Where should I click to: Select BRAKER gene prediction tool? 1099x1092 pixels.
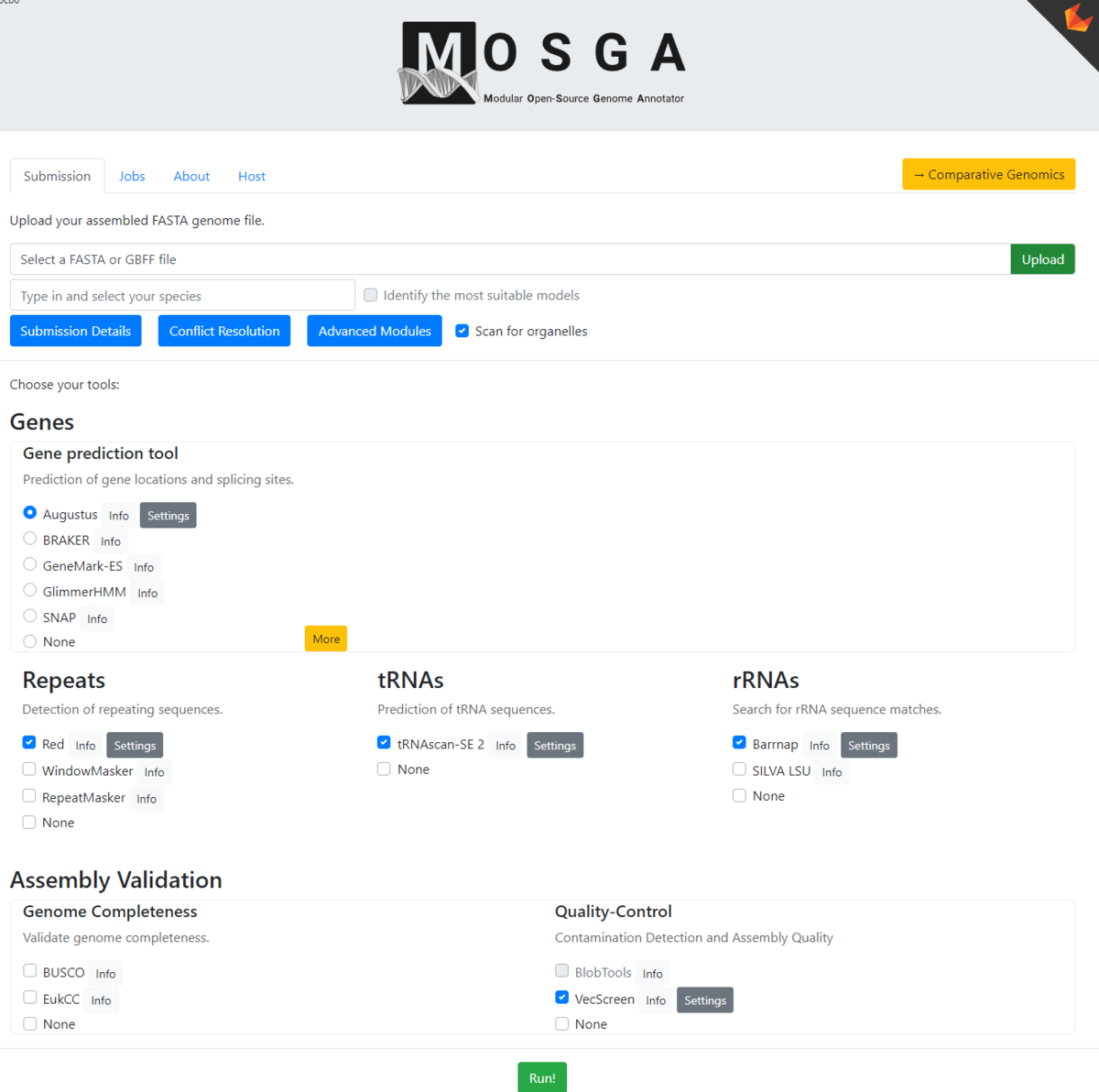pos(30,539)
